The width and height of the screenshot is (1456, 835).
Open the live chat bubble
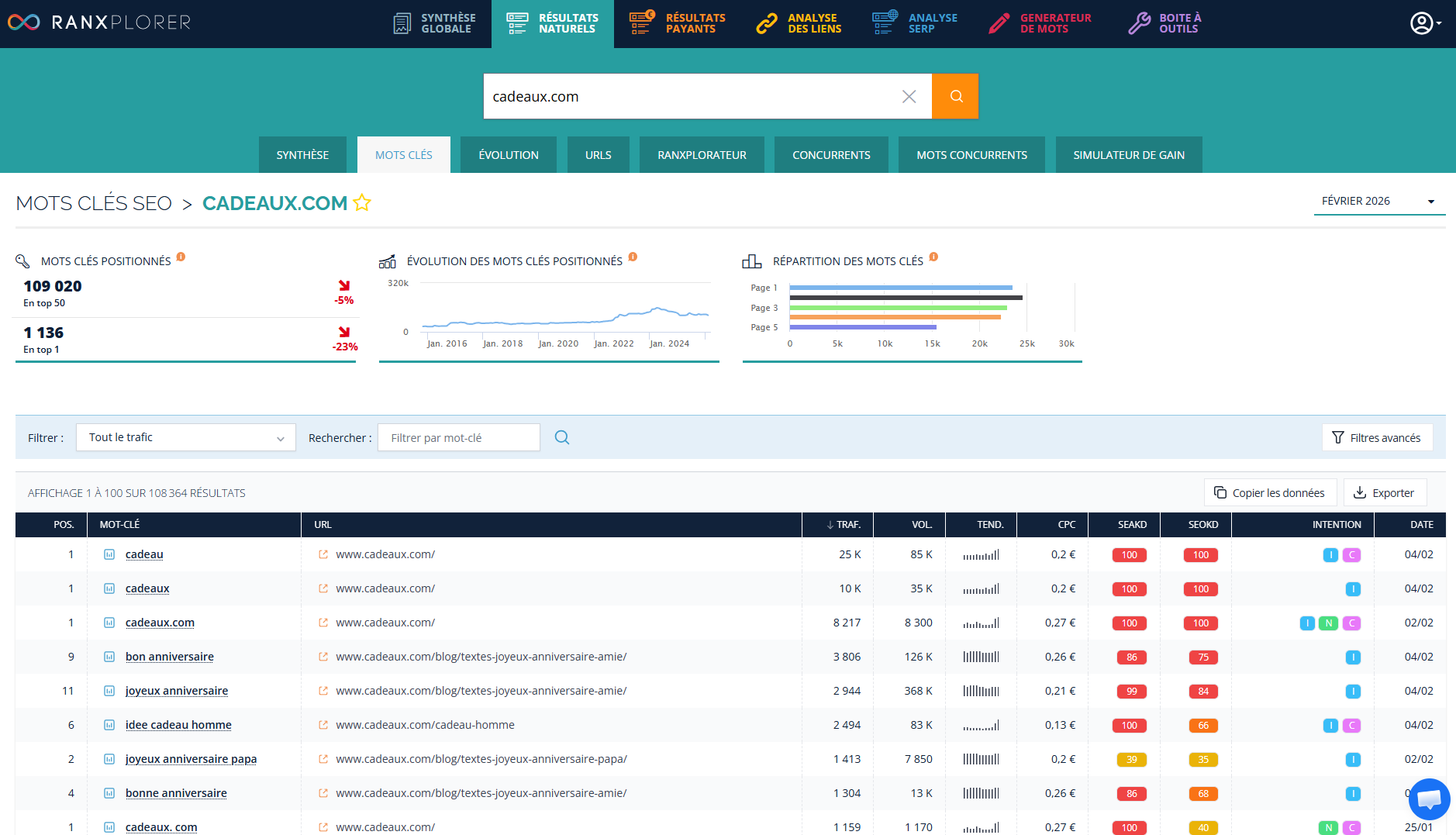1429,799
